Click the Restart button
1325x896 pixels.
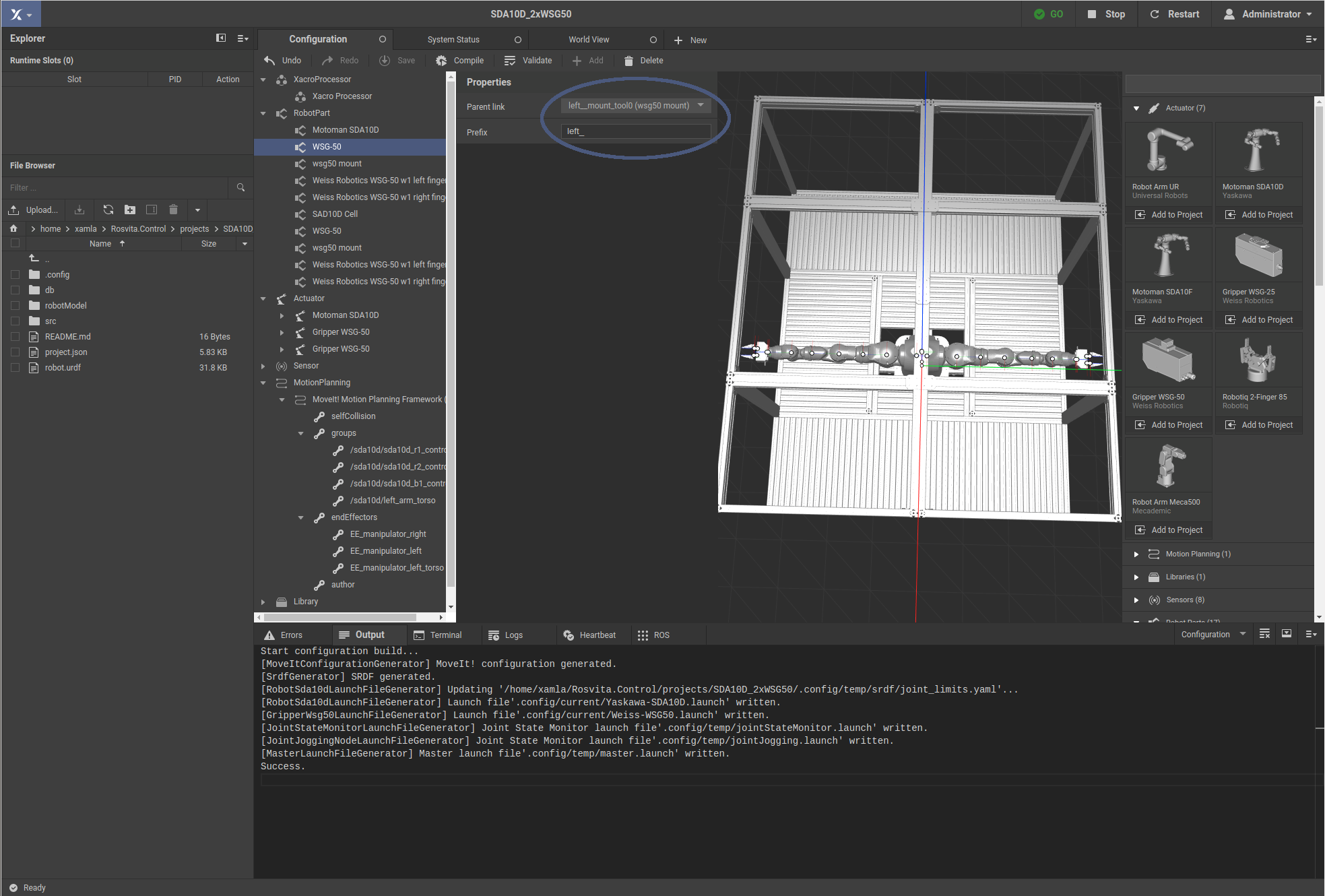pos(1174,14)
